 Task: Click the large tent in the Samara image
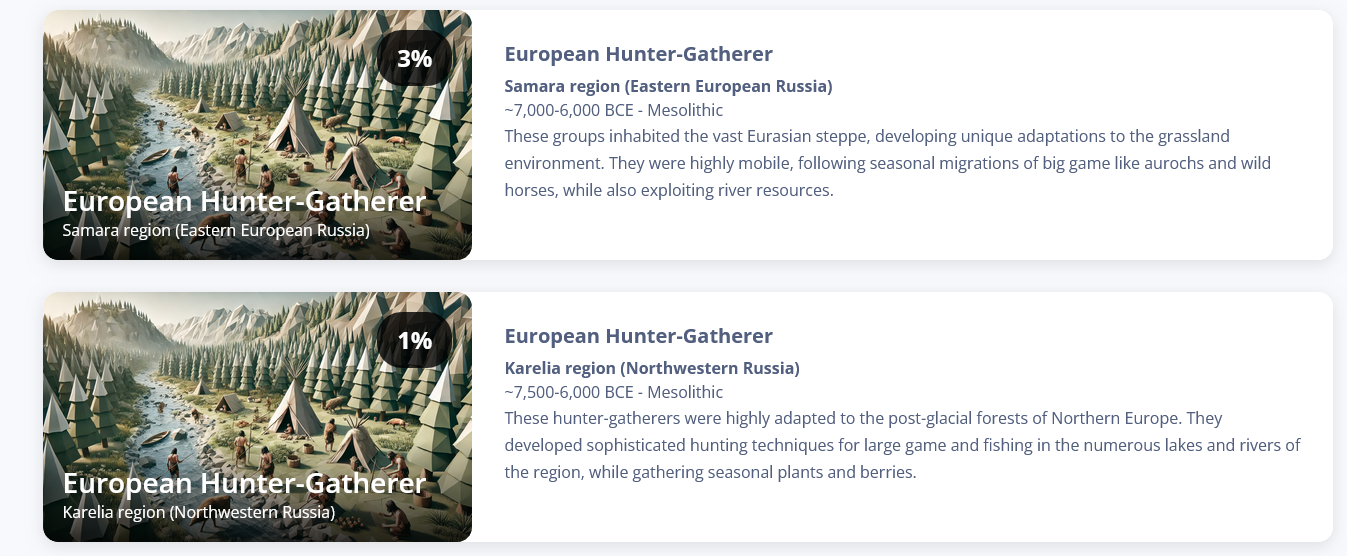(294, 127)
